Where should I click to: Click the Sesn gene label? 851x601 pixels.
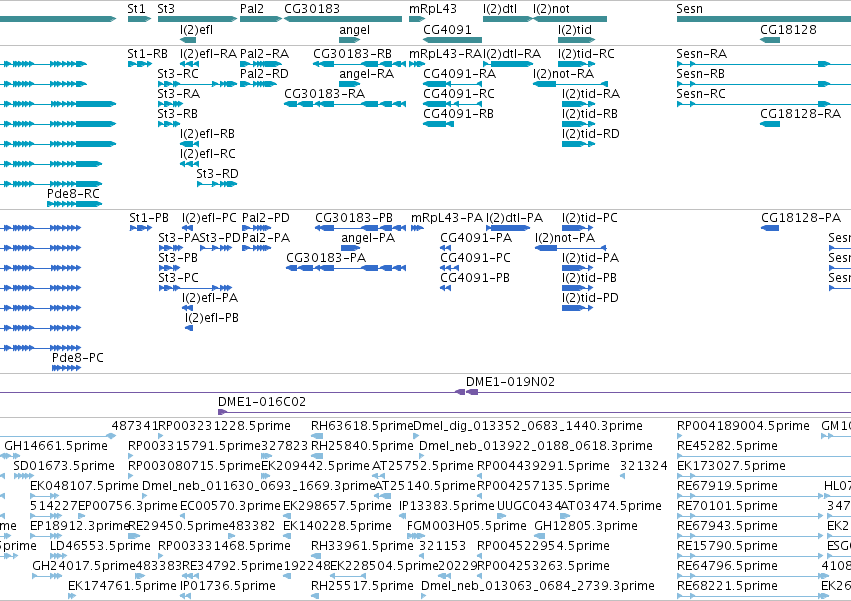689,9
